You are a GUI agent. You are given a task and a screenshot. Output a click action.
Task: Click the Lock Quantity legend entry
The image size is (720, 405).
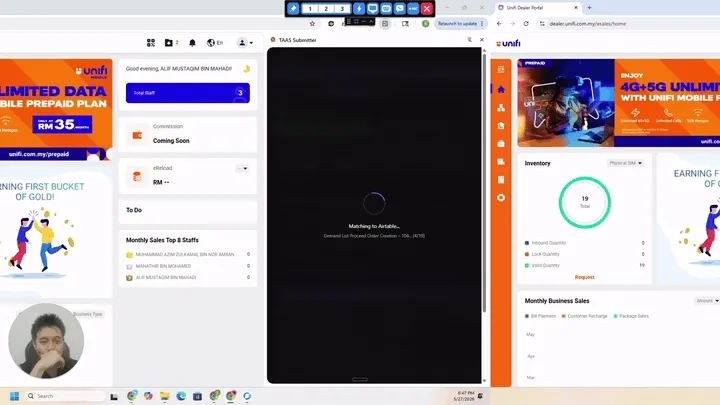point(542,254)
